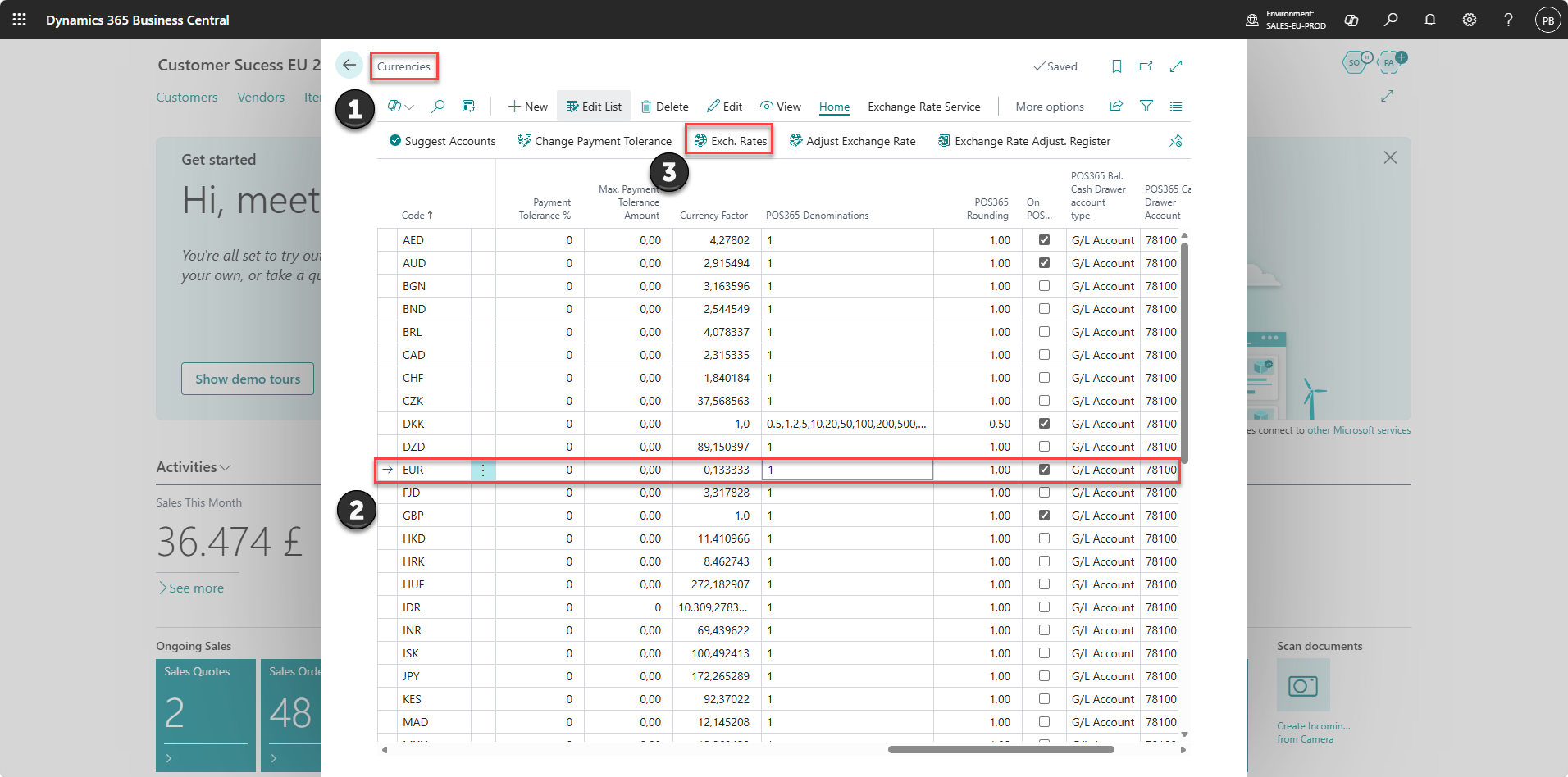
Task: Click the search magnifier in top bar
Action: click(1391, 20)
